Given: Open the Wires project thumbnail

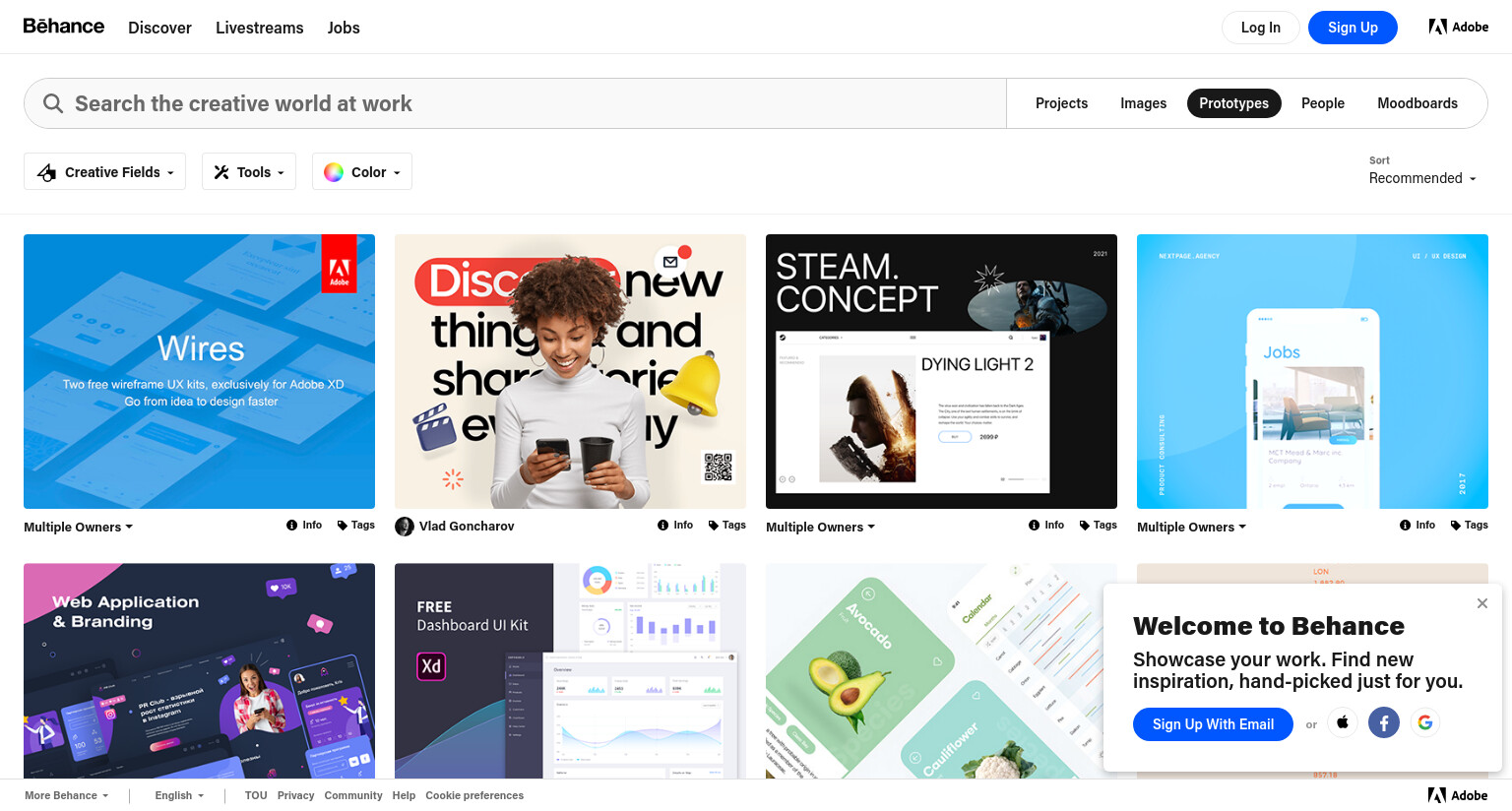Looking at the screenshot, I should tap(199, 371).
